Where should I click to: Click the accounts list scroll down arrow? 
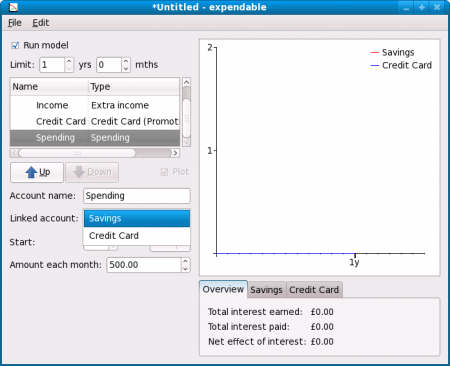(x=187, y=142)
